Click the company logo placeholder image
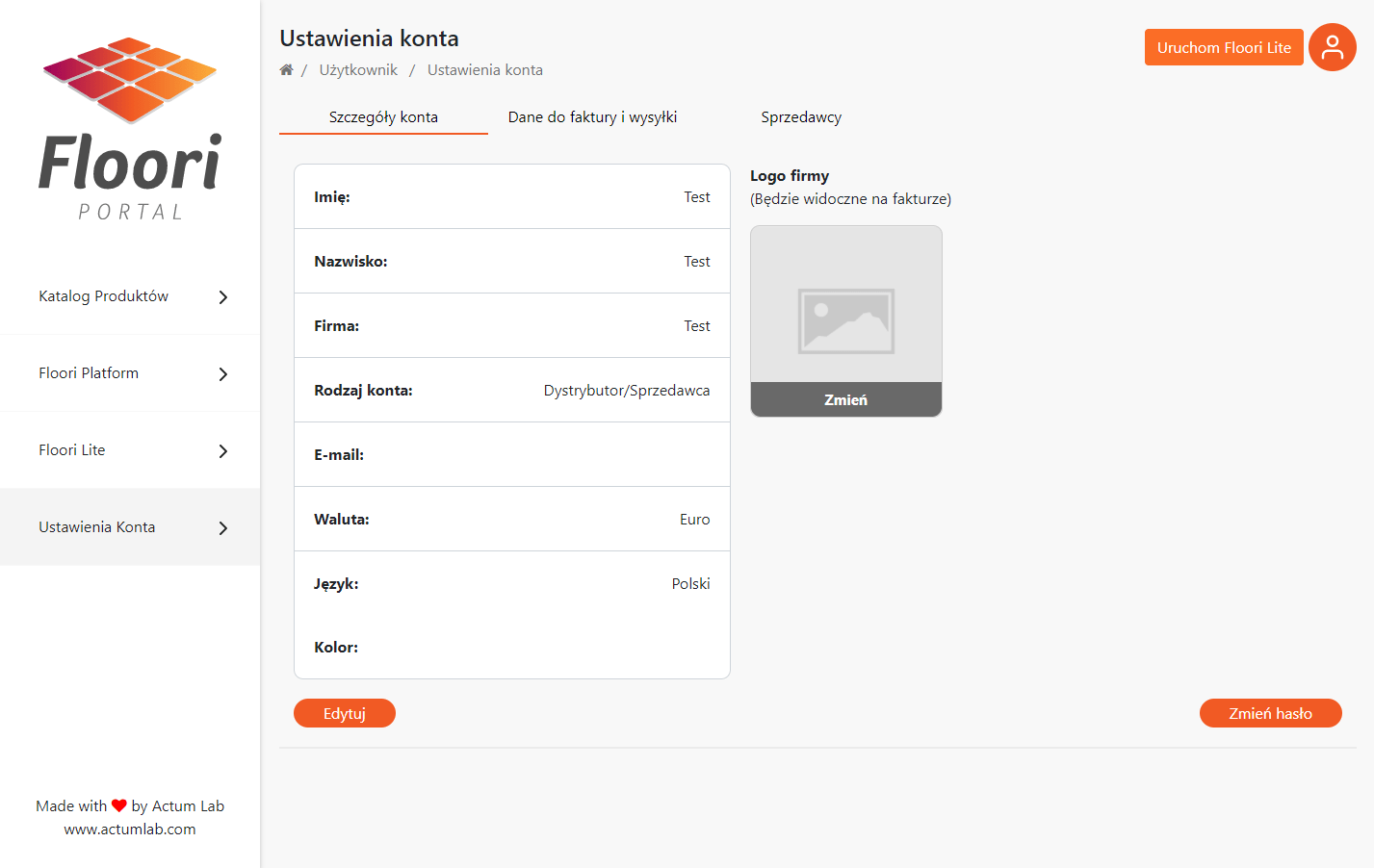The height and width of the screenshot is (868, 1374). coord(846,320)
